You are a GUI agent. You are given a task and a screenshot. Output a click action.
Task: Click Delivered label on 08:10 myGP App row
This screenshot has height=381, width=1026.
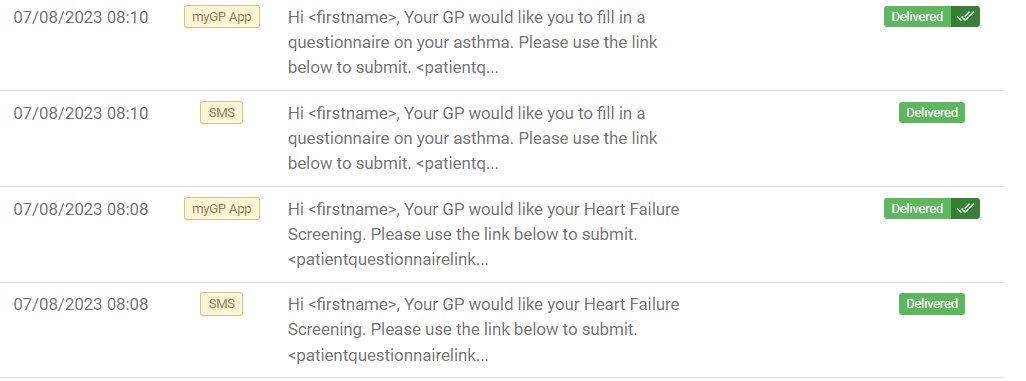click(917, 16)
